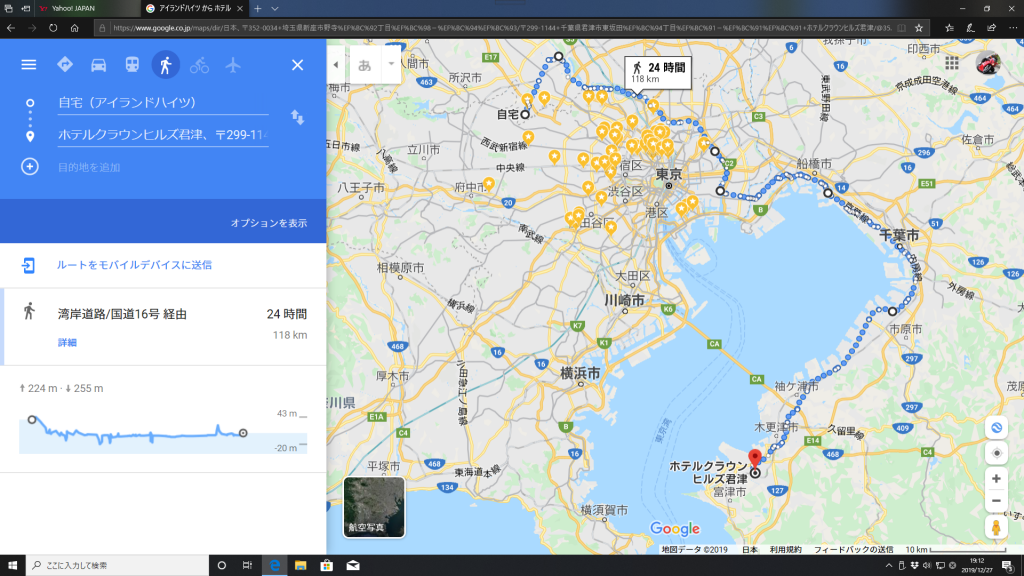Select the recommended travel mode icon
The width and height of the screenshot is (1024, 576).
[65, 65]
